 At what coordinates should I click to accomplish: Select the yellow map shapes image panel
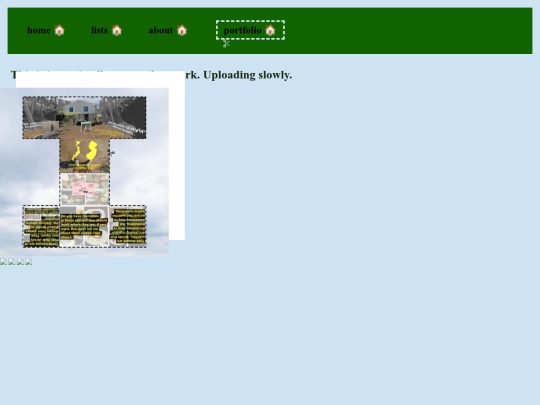pyautogui.click(x=84, y=156)
